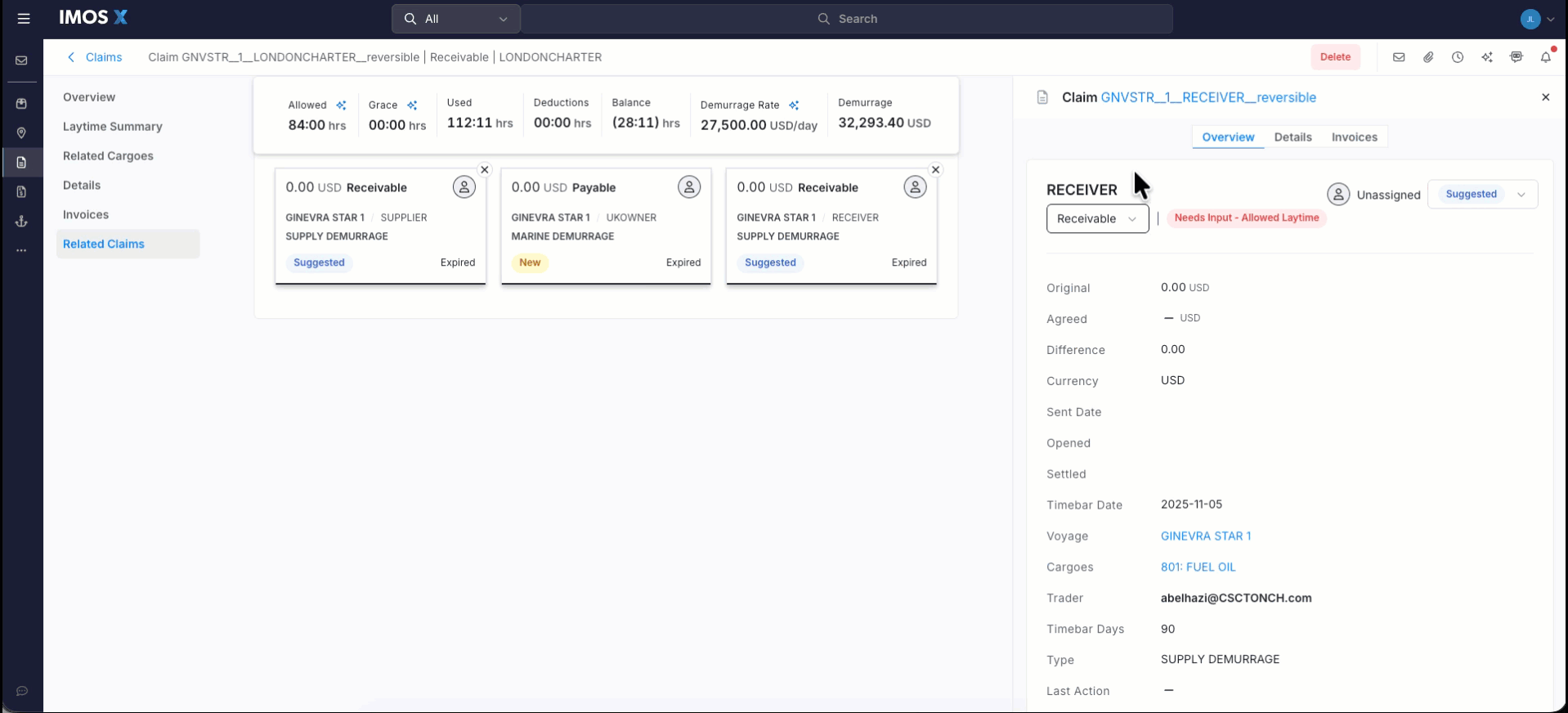
Task: Switch to the Details tab in the claim panel
Action: (1292, 137)
